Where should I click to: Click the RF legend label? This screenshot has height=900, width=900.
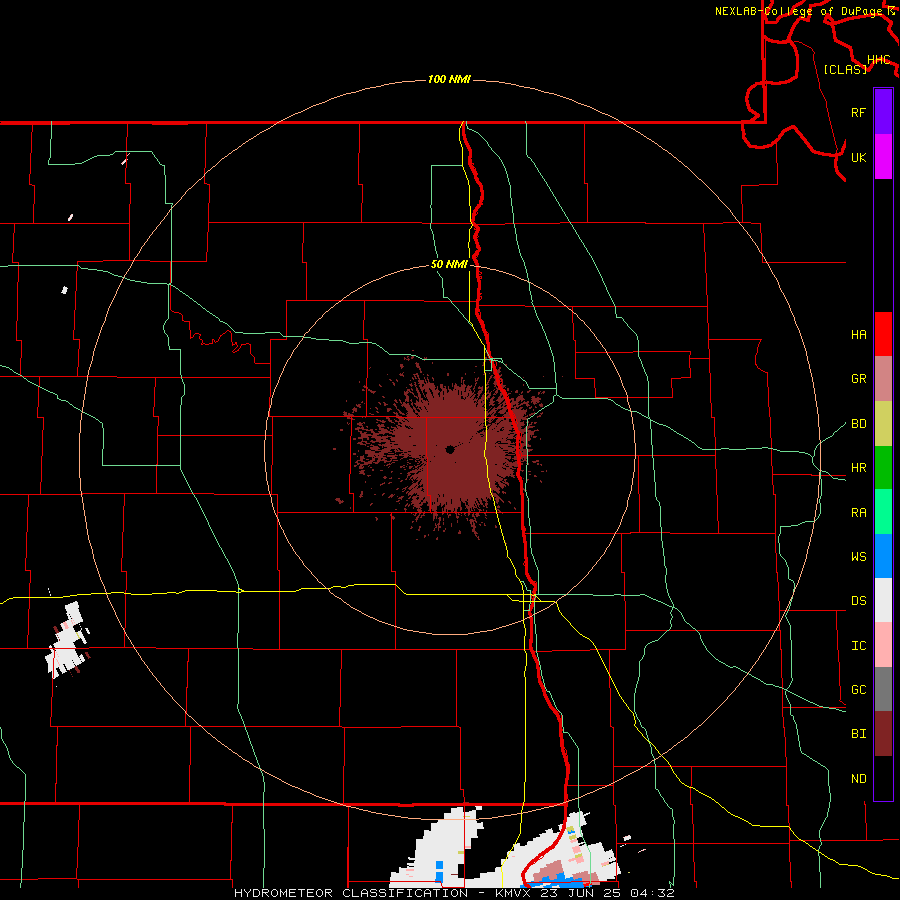pos(859,112)
